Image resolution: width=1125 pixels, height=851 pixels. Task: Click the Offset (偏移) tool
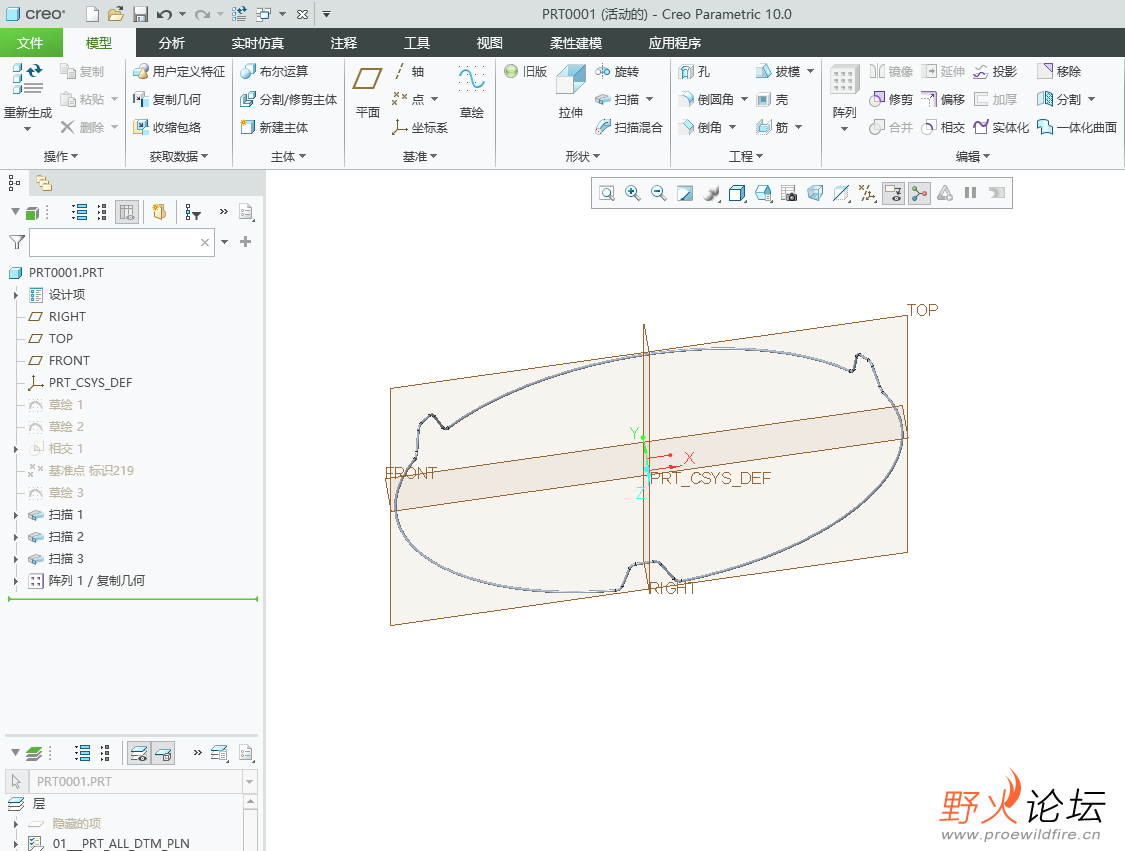[x=944, y=99]
